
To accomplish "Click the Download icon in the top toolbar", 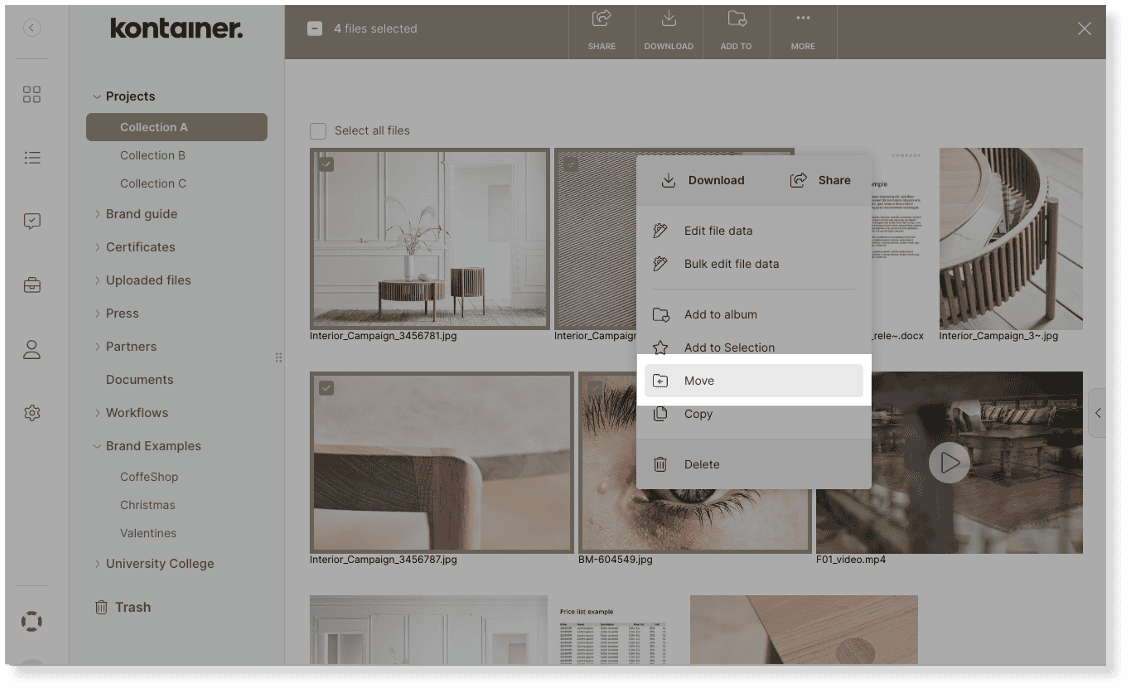I will 669,31.
